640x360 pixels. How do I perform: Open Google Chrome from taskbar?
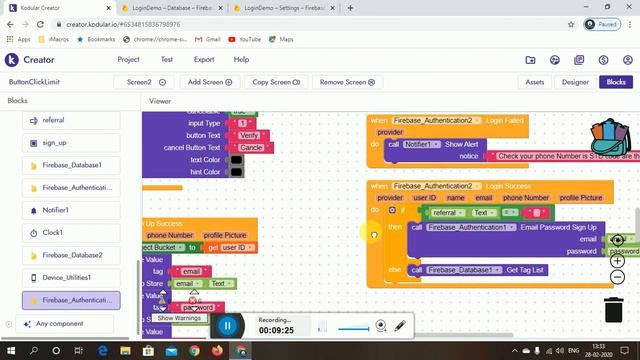pyautogui.click(x=194, y=351)
